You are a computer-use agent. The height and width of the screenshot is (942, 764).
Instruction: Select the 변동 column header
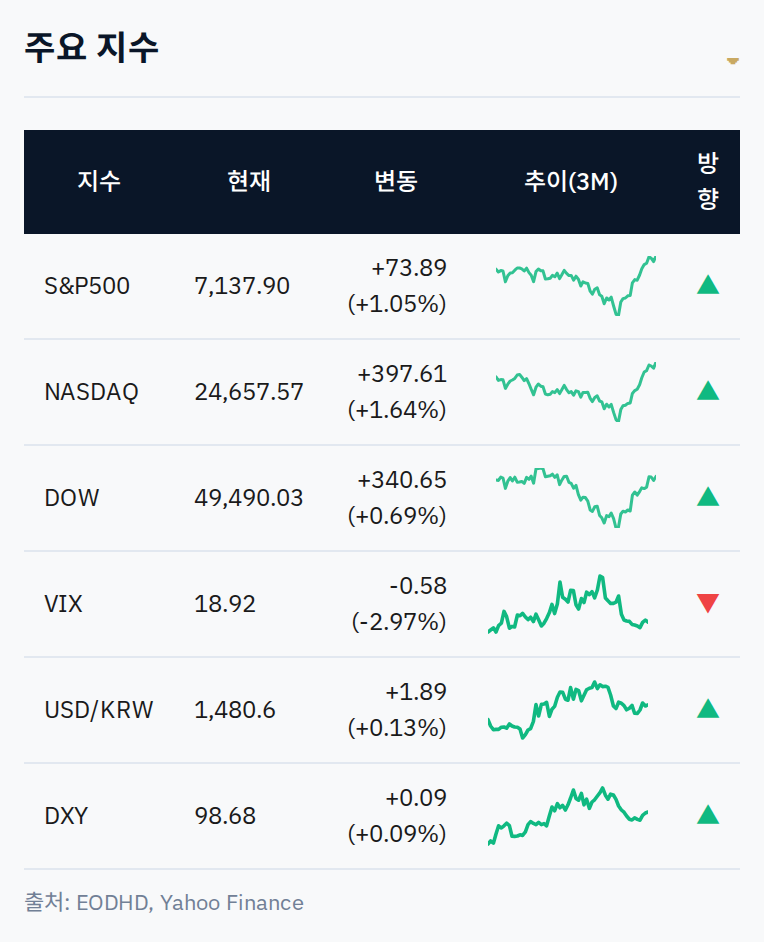tap(396, 181)
